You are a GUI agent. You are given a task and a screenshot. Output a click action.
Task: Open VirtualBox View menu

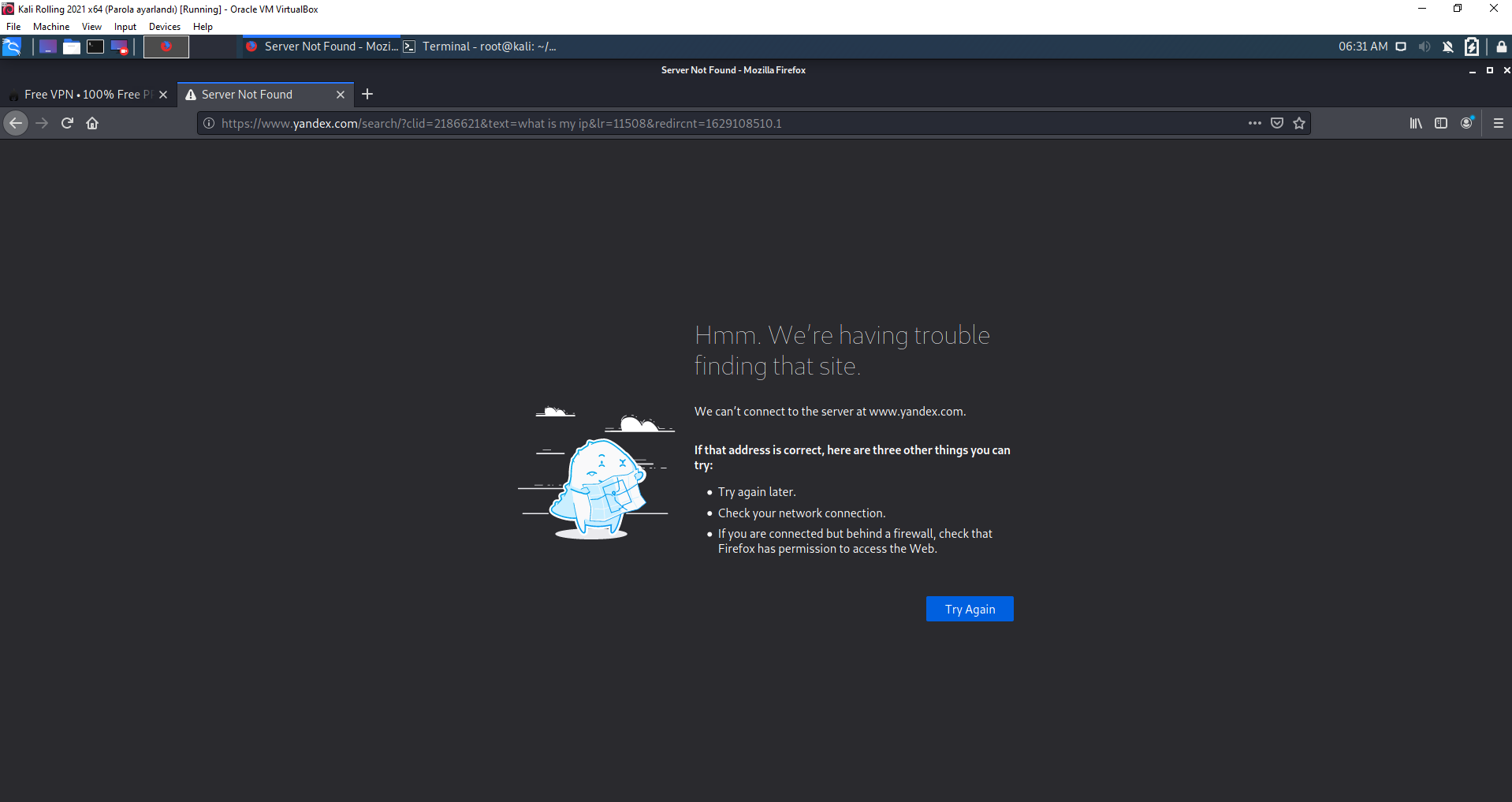91,27
